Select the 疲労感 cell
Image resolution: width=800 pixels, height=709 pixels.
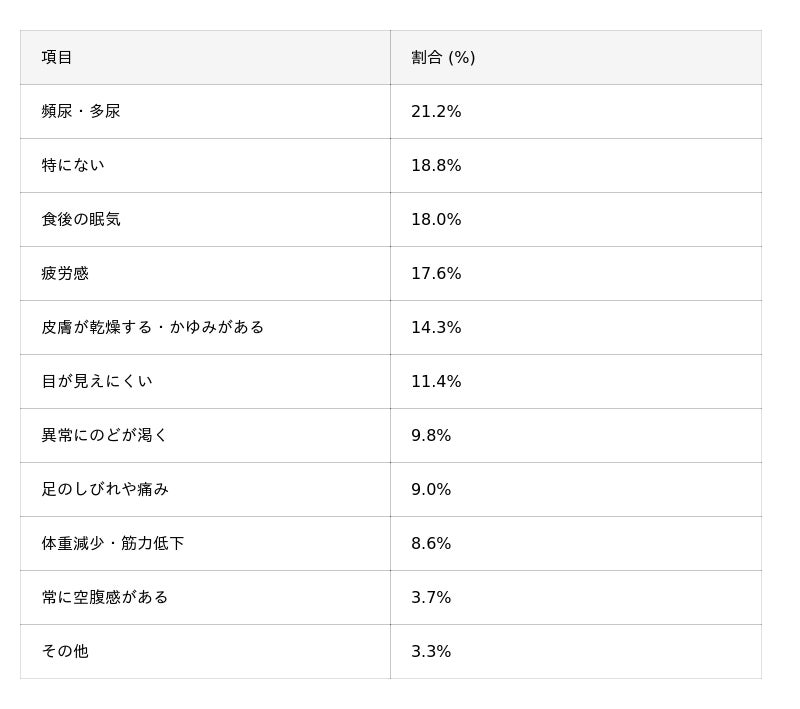(65, 274)
